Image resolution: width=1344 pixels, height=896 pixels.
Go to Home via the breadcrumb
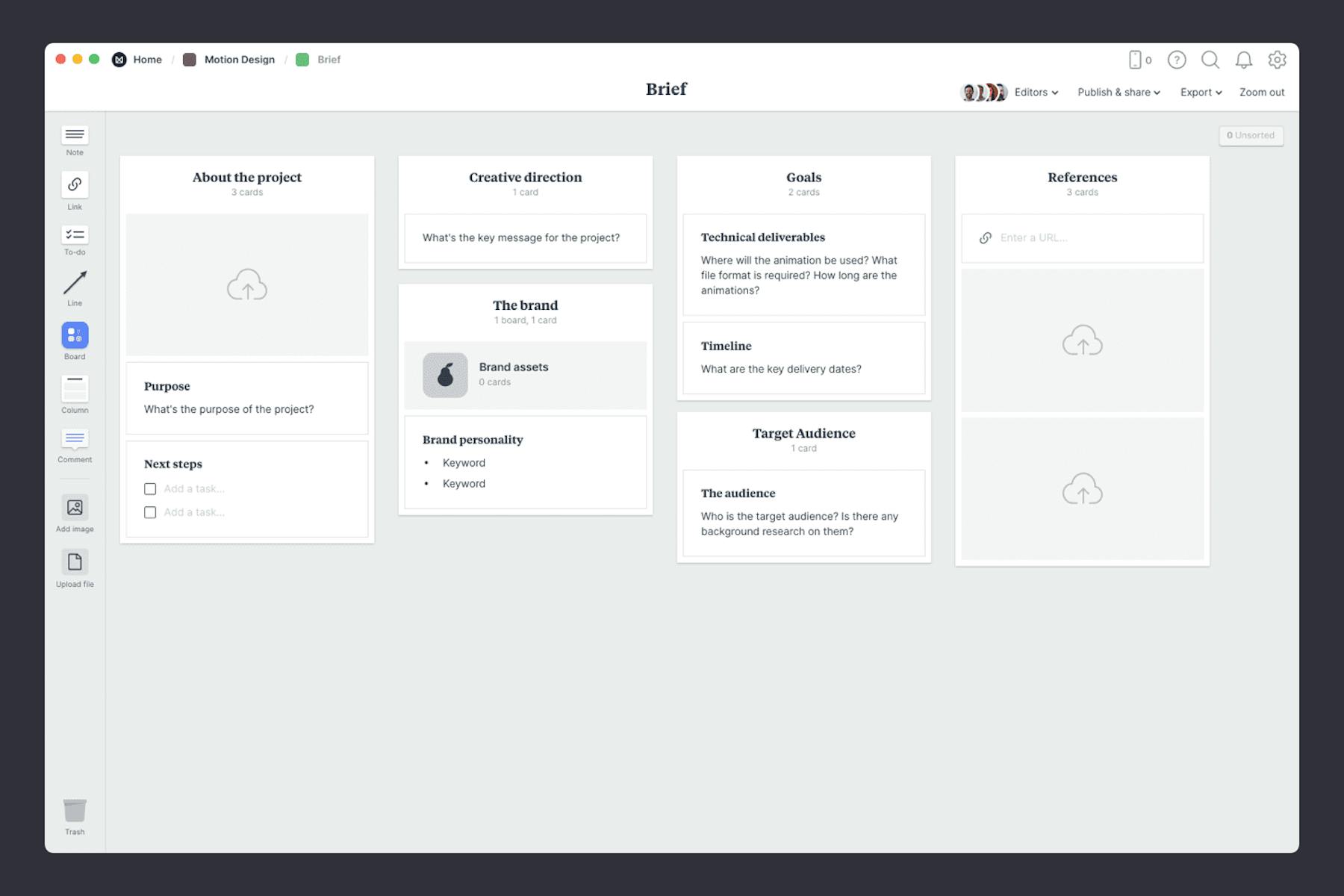147,59
